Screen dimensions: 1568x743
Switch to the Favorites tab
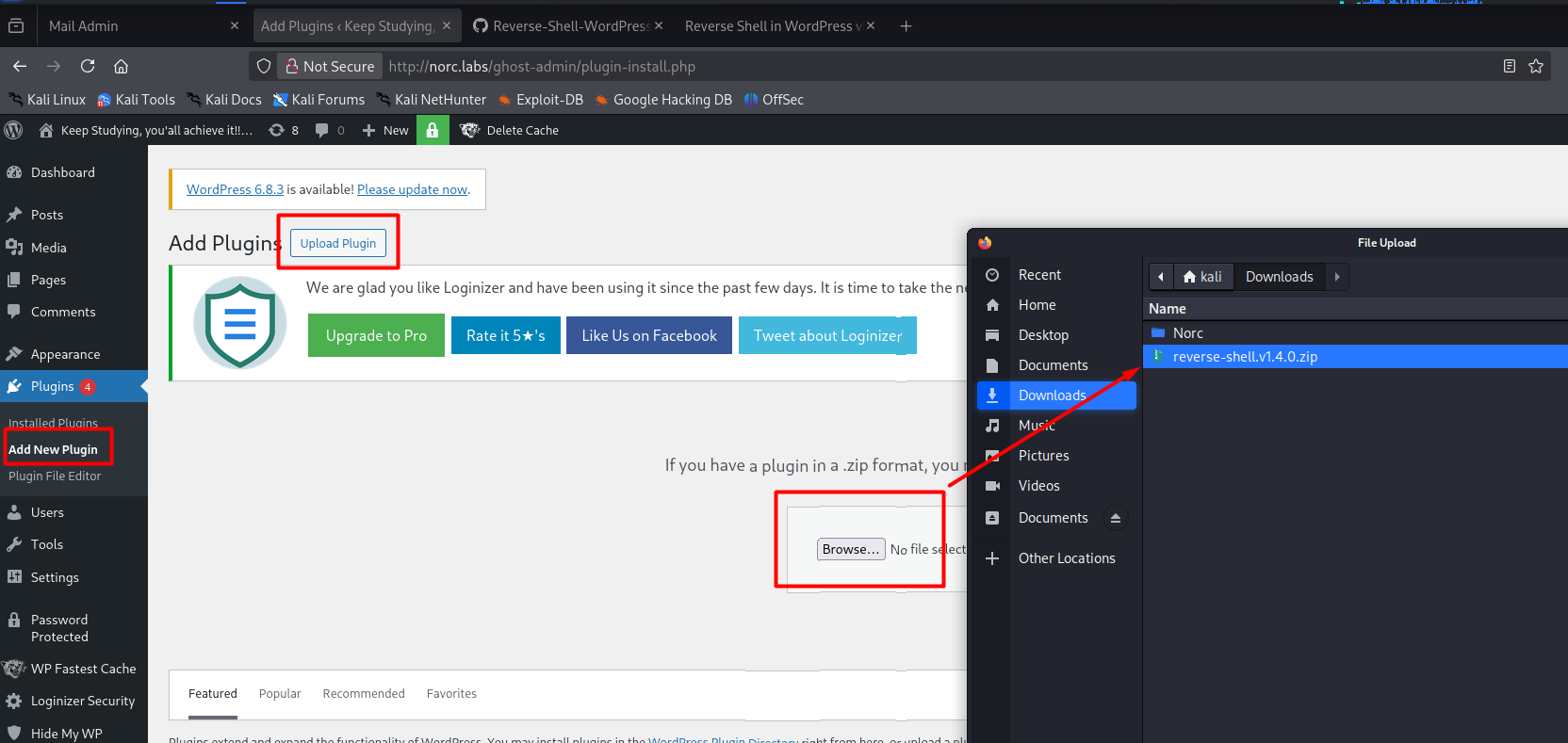tap(451, 694)
